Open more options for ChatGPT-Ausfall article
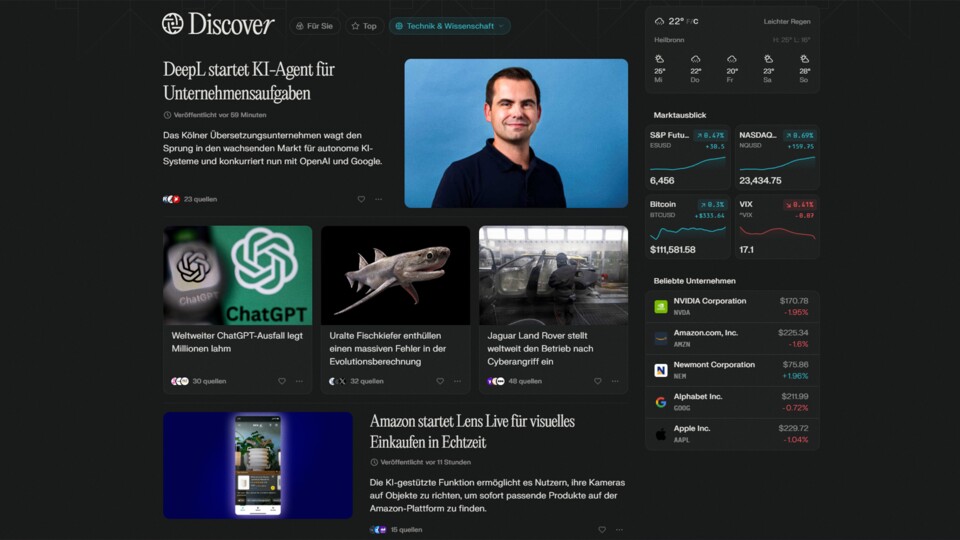This screenshot has height=540, width=960. pos(299,381)
